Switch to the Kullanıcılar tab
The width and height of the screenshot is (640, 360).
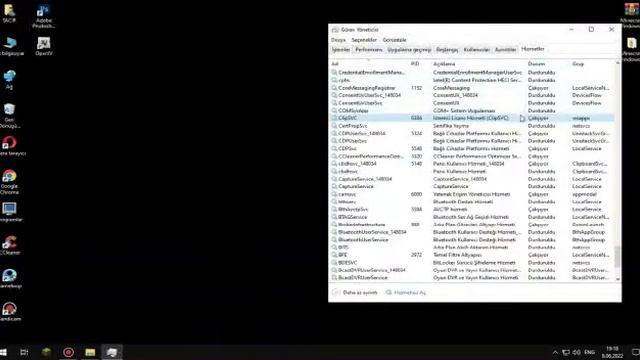477,49
